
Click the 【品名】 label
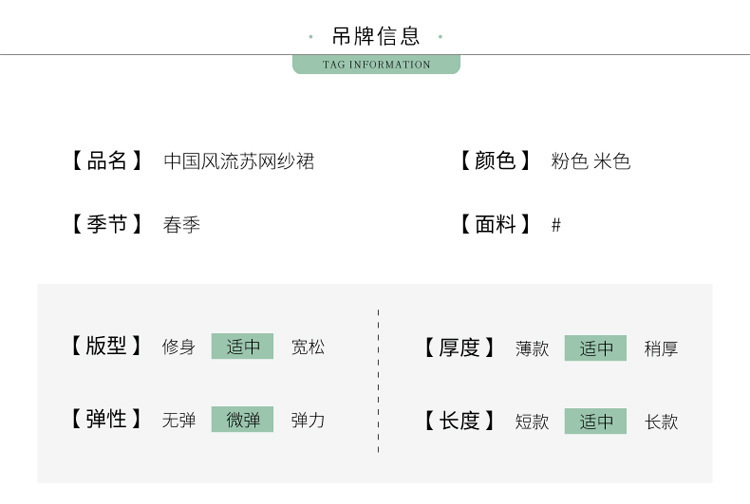tap(107, 161)
